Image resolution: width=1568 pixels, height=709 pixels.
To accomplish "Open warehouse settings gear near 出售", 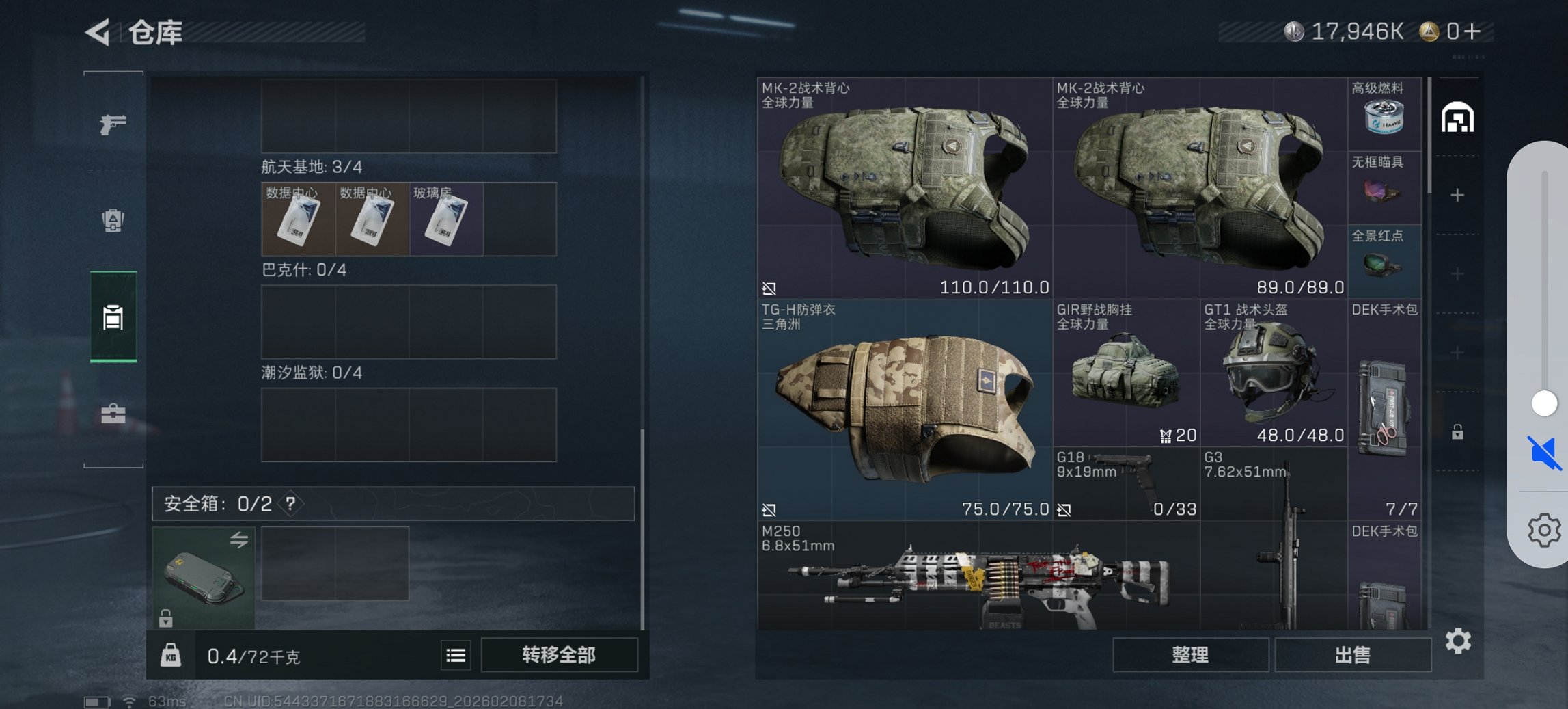I will coord(1458,641).
